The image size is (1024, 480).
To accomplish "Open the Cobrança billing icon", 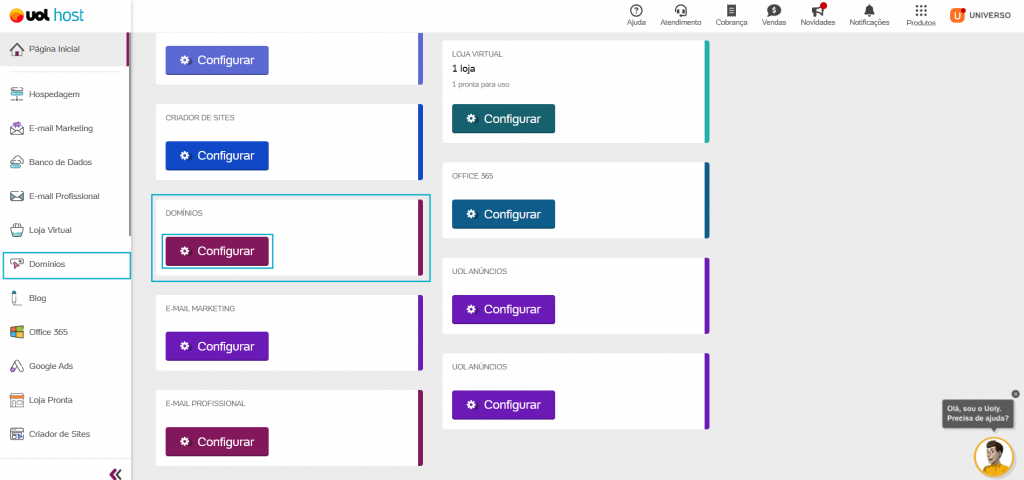I will click(731, 15).
